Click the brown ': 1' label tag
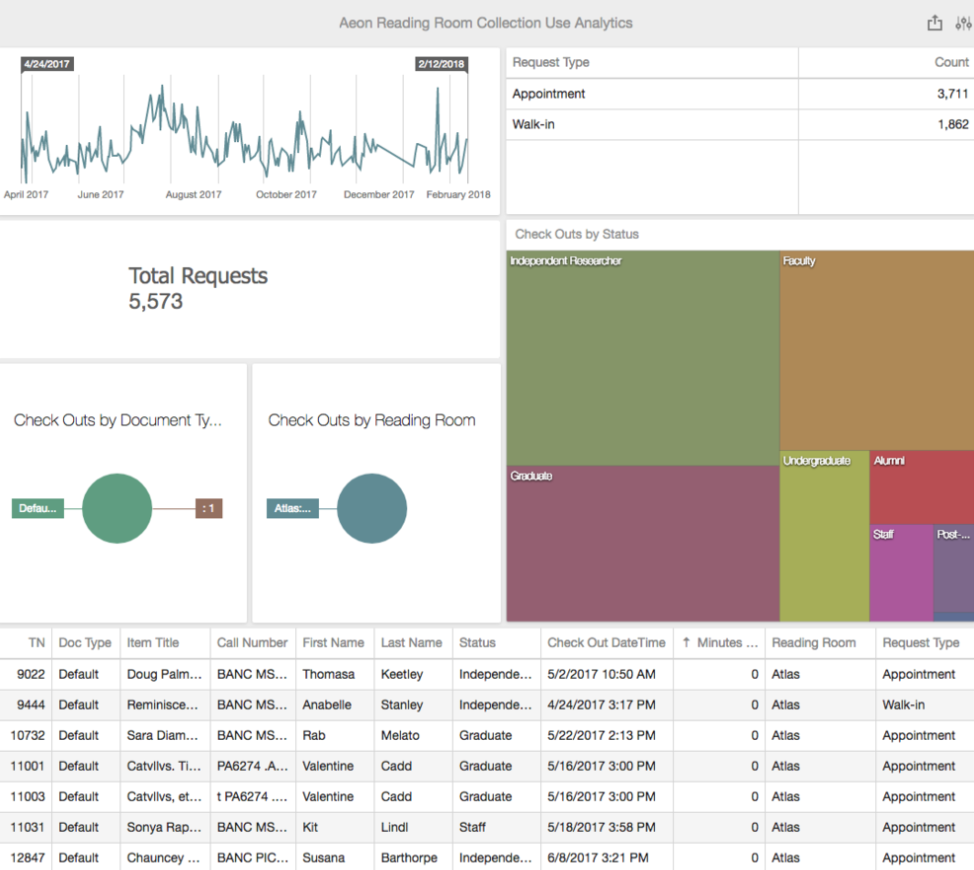The image size is (974, 870). [209, 508]
